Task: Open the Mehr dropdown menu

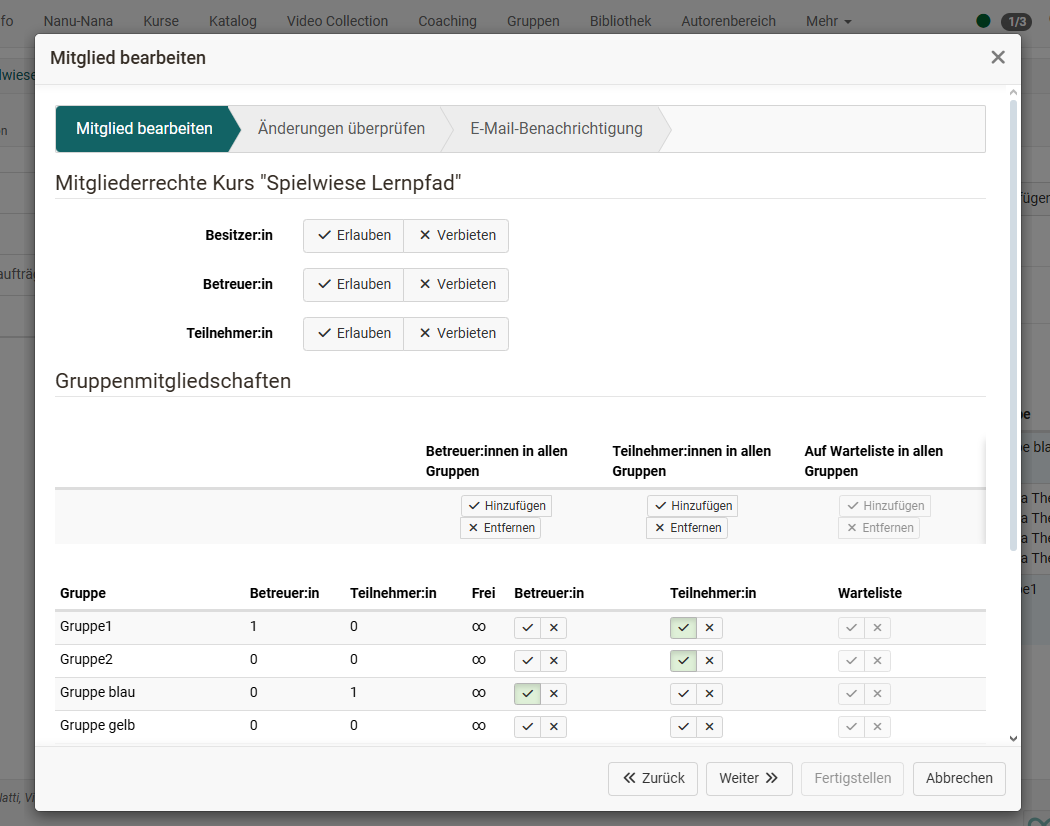Action: pyautogui.click(x=828, y=21)
